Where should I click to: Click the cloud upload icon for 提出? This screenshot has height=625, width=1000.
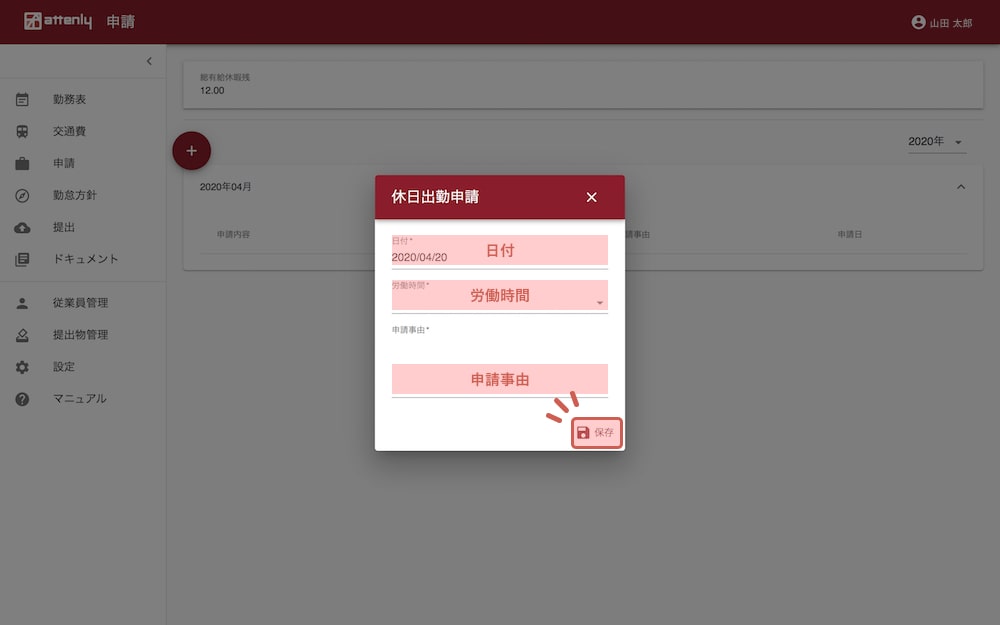tap(22, 228)
